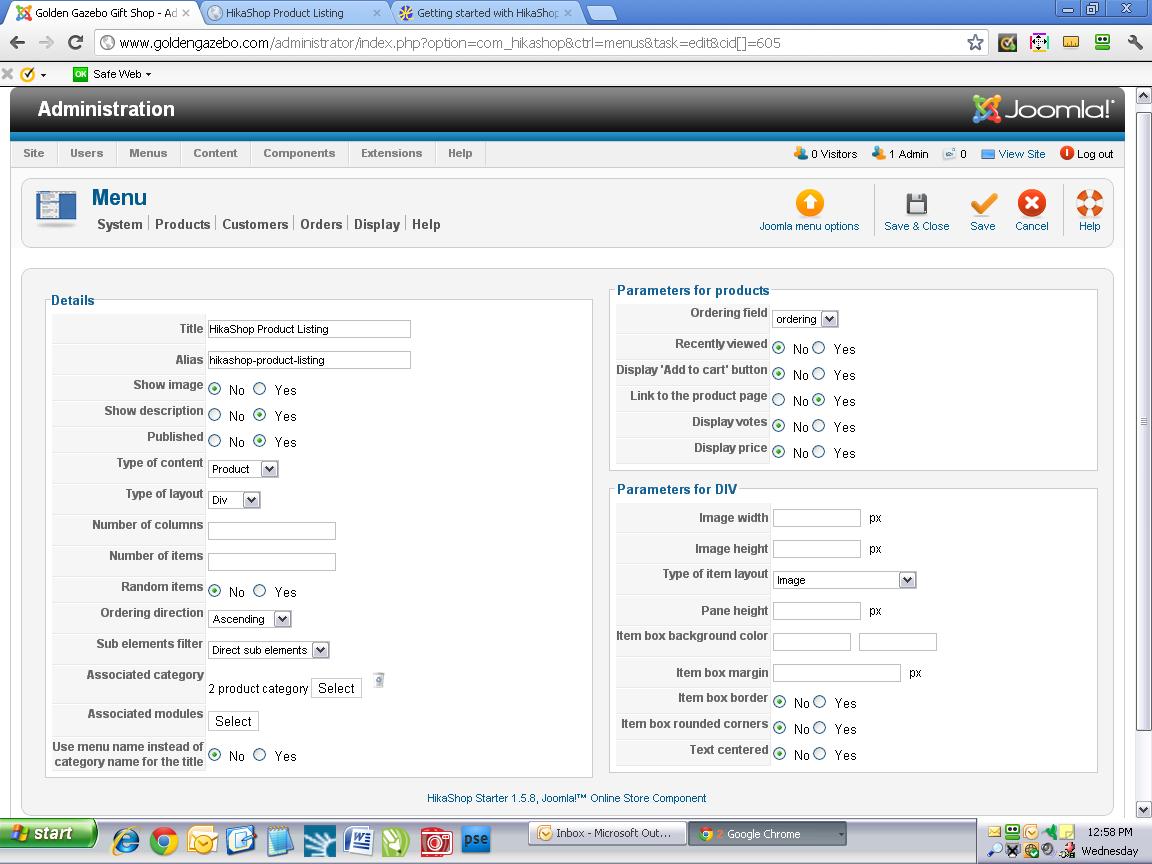
Task: Open a new browser tab
Action: (x=602, y=12)
